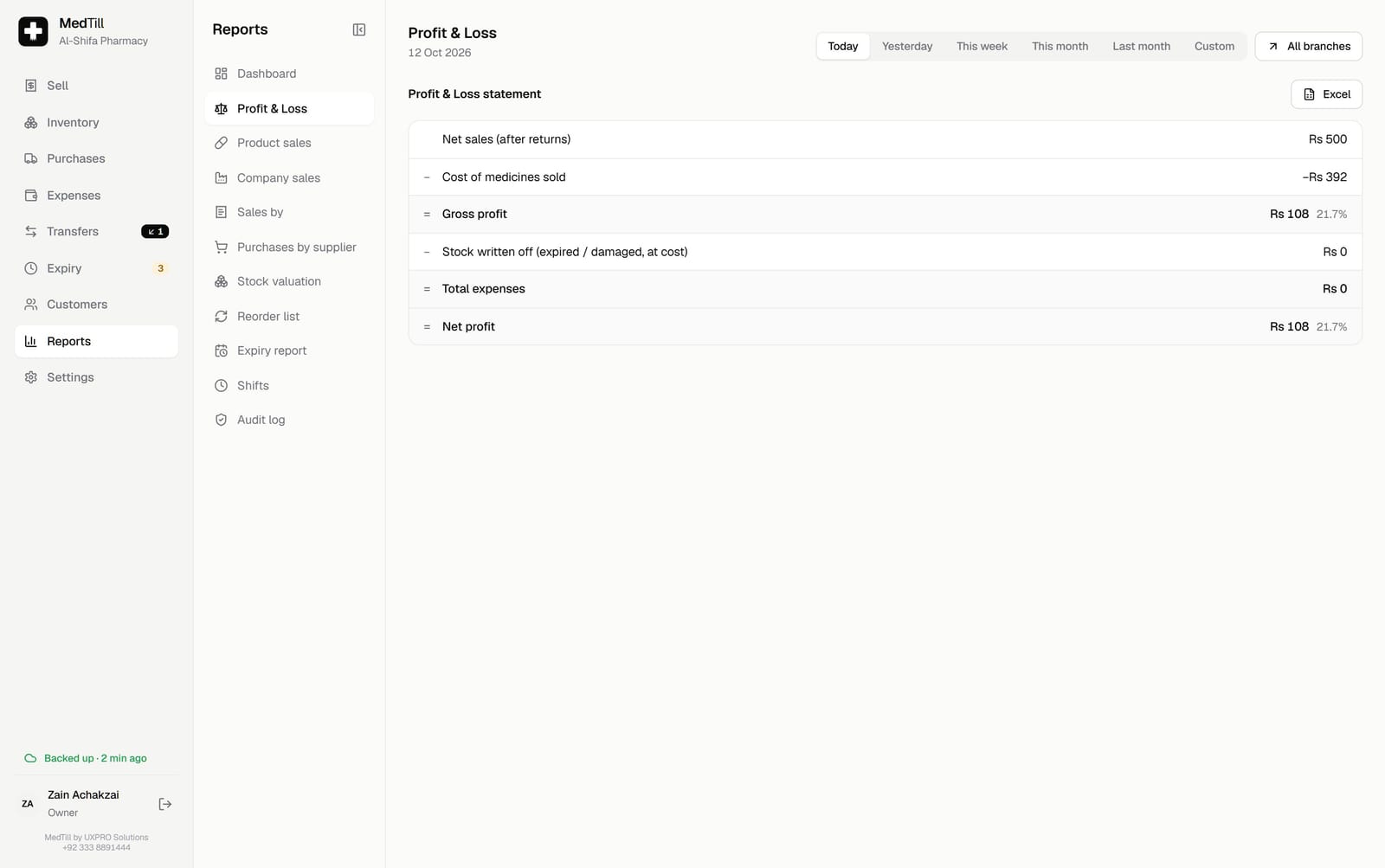Click the MedTill cross logo
The height and width of the screenshot is (868, 1385).
(x=33, y=31)
